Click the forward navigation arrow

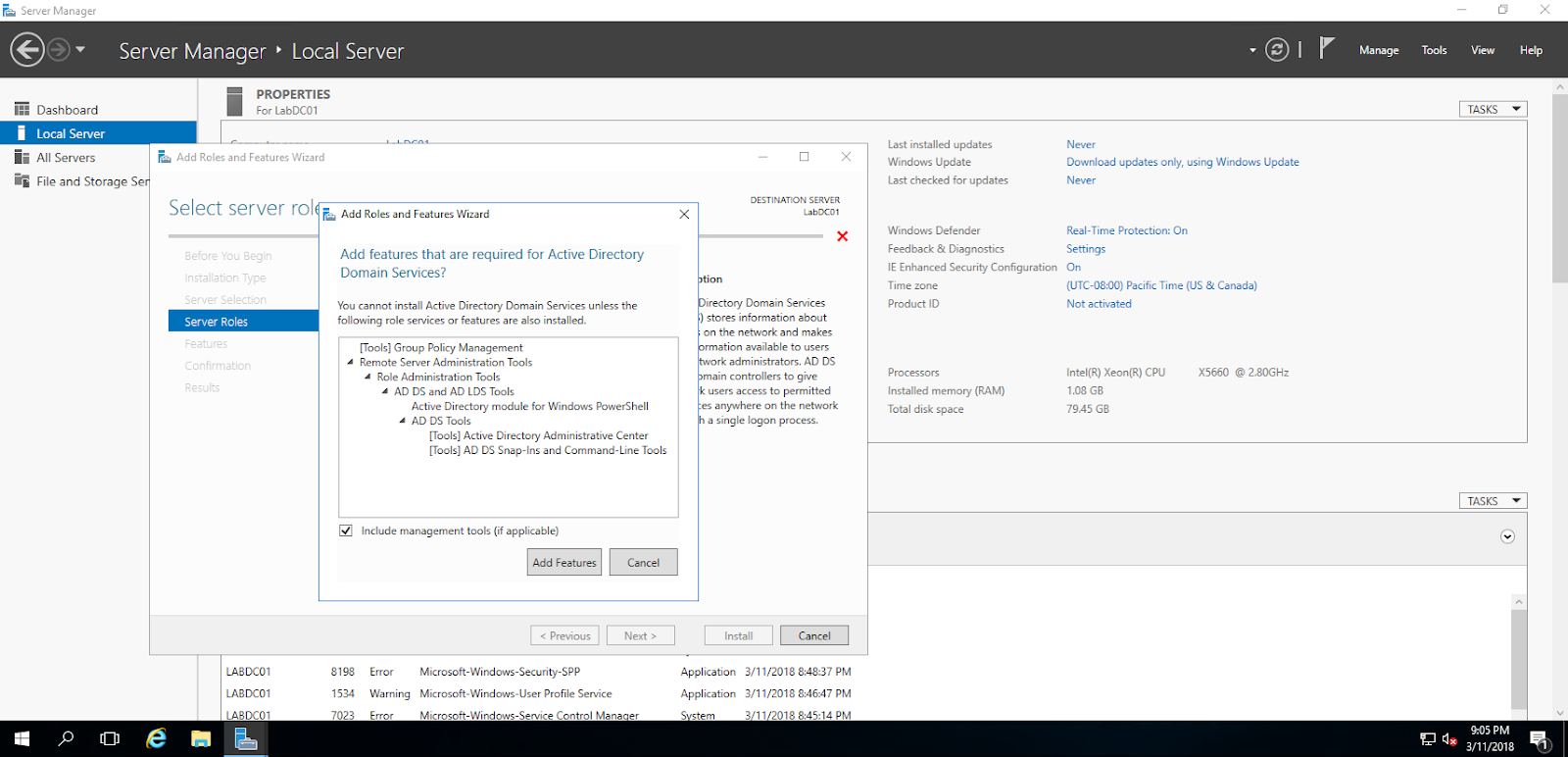pos(59,49)
